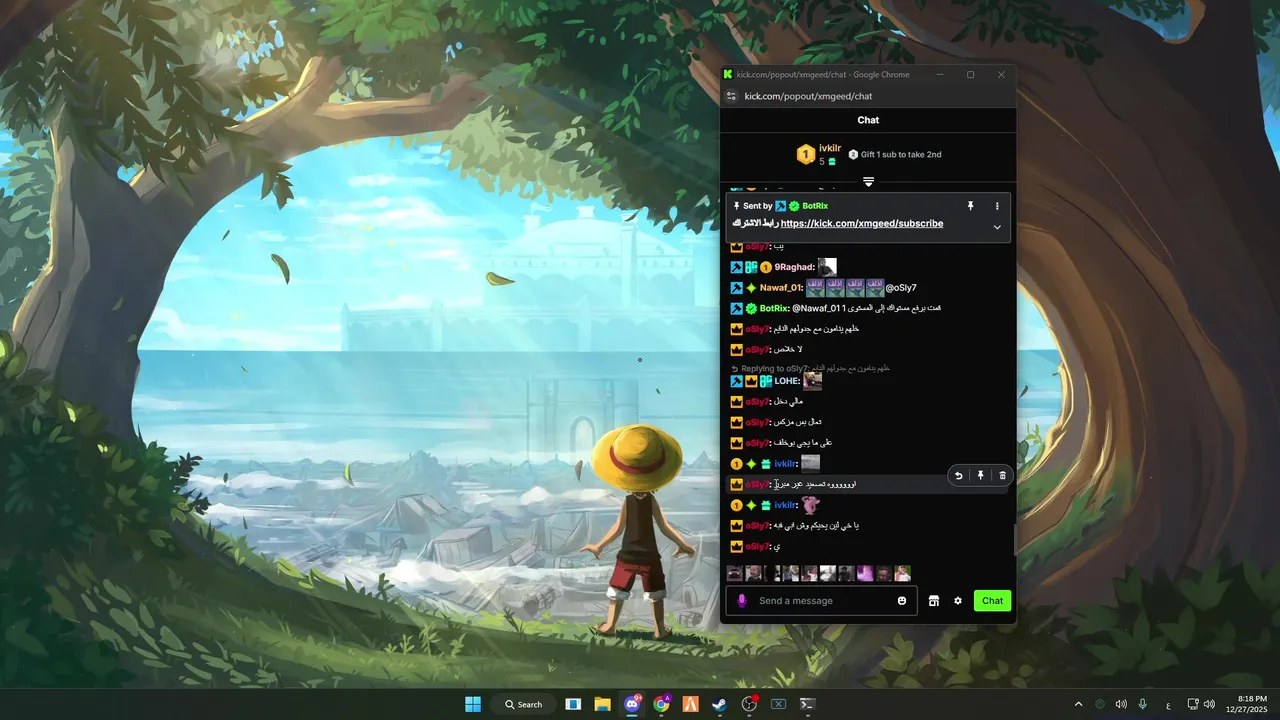Click the chat window scrollbar
Image resolution: width=1280 pixels, height=720 pixels.
click(1015, 540)
